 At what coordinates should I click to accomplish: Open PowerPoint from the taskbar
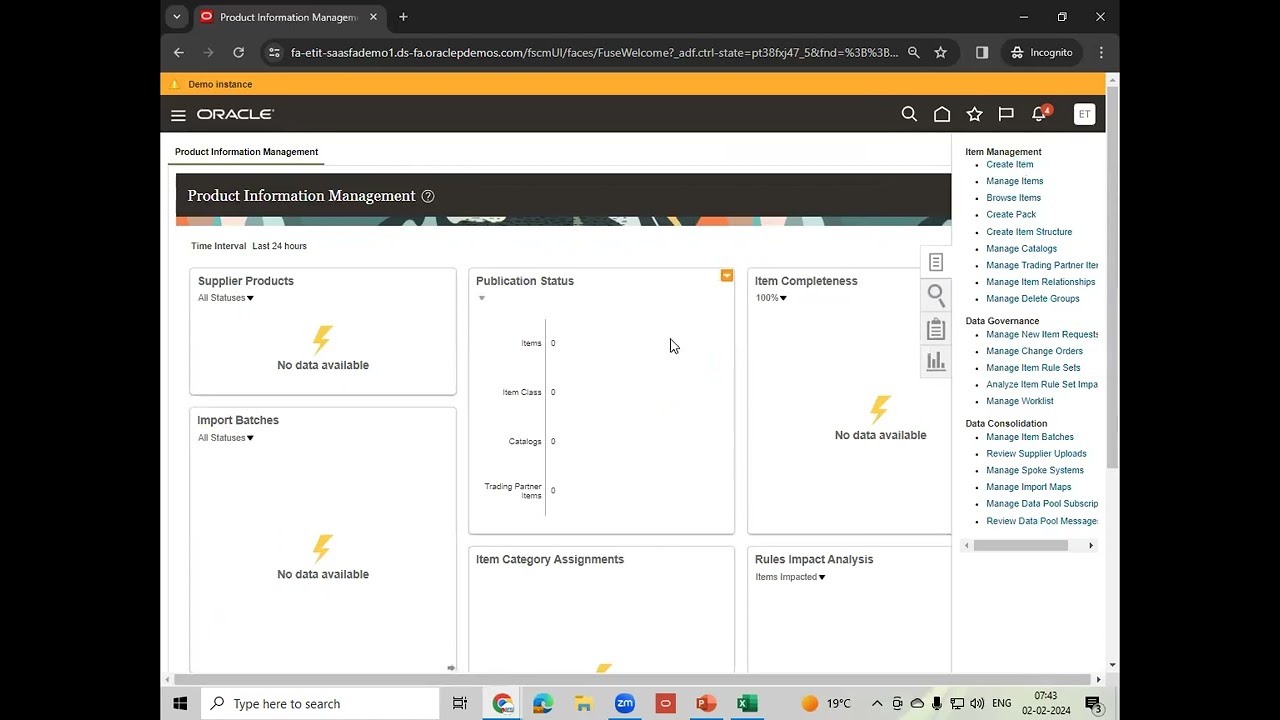click(x=706, y=704)
